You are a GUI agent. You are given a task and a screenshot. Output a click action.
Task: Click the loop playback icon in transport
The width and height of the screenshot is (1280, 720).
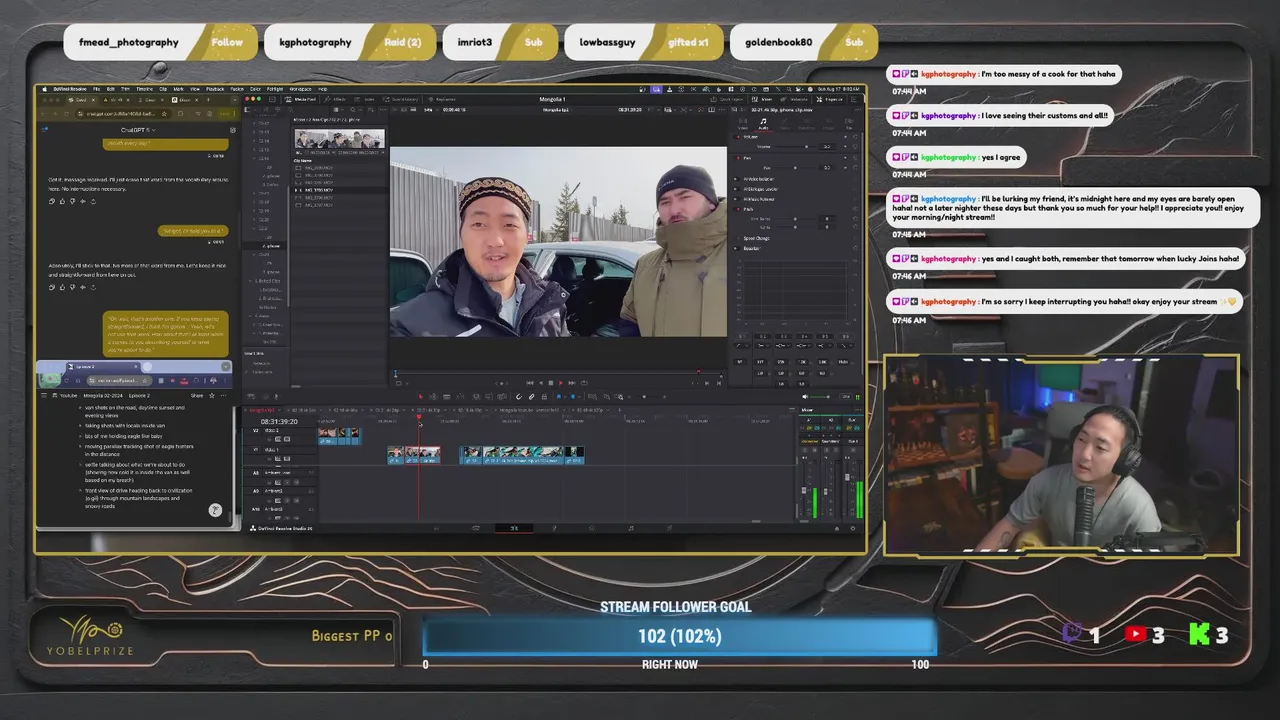(x=584, y=382)
